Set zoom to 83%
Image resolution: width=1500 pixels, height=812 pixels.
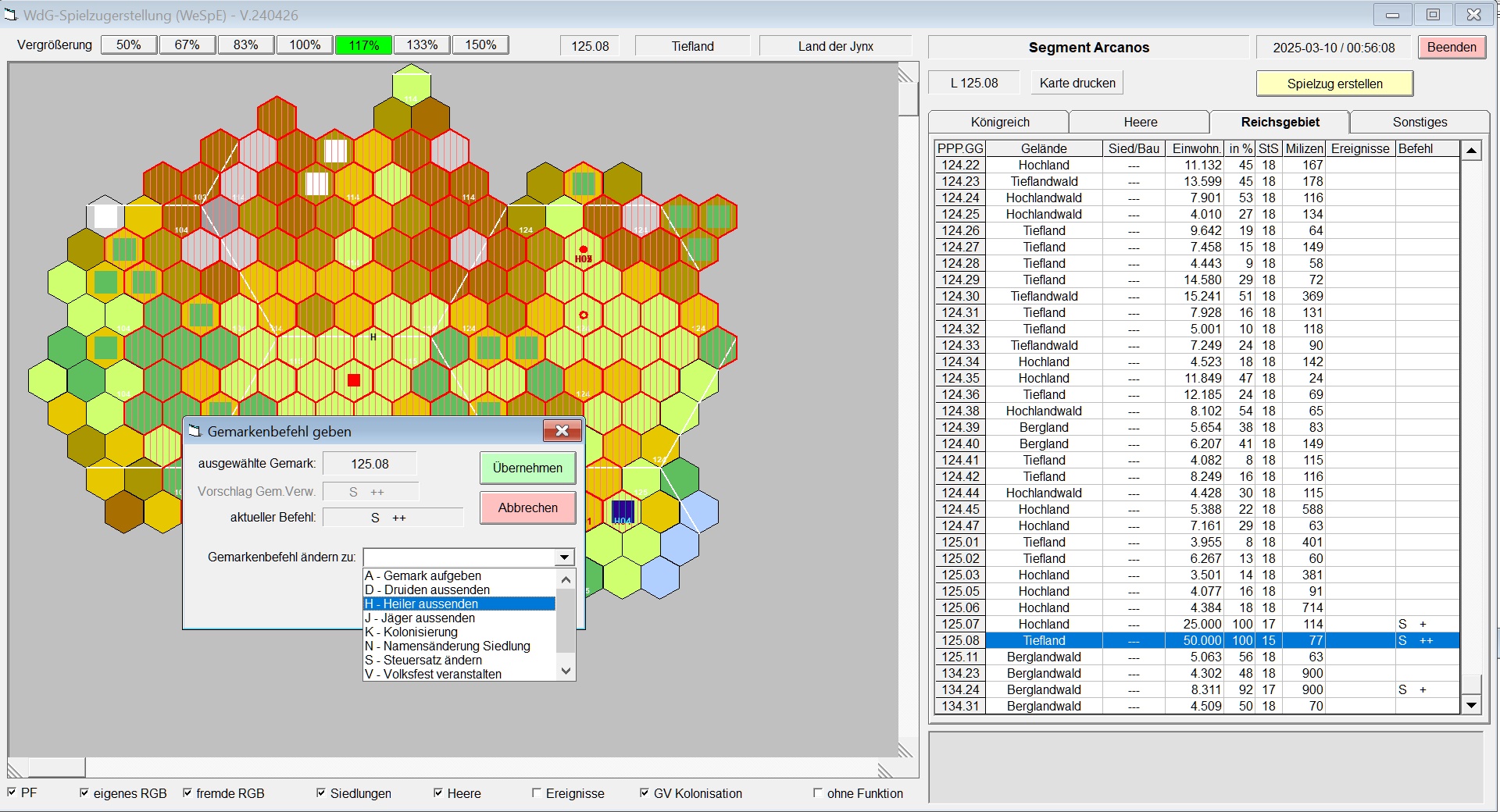point(246,45)
